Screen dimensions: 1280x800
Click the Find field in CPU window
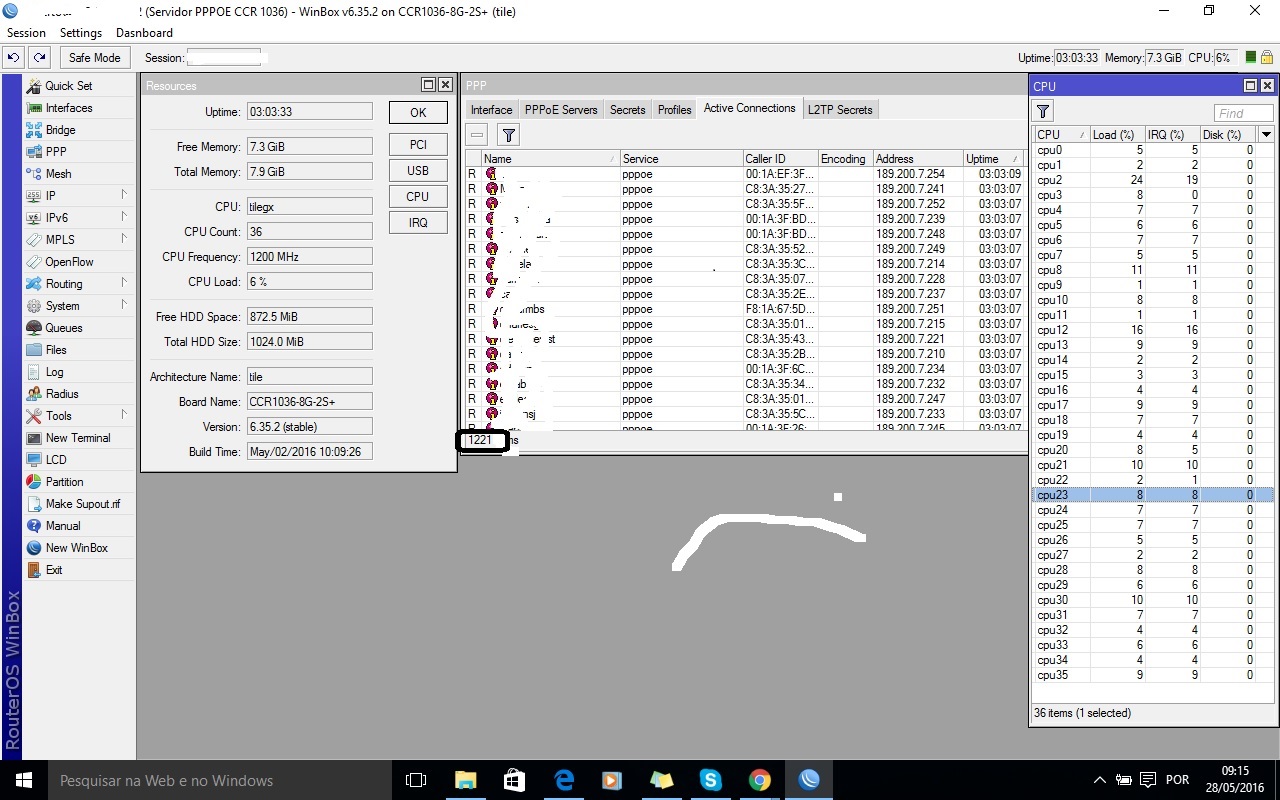(1244, 113)
